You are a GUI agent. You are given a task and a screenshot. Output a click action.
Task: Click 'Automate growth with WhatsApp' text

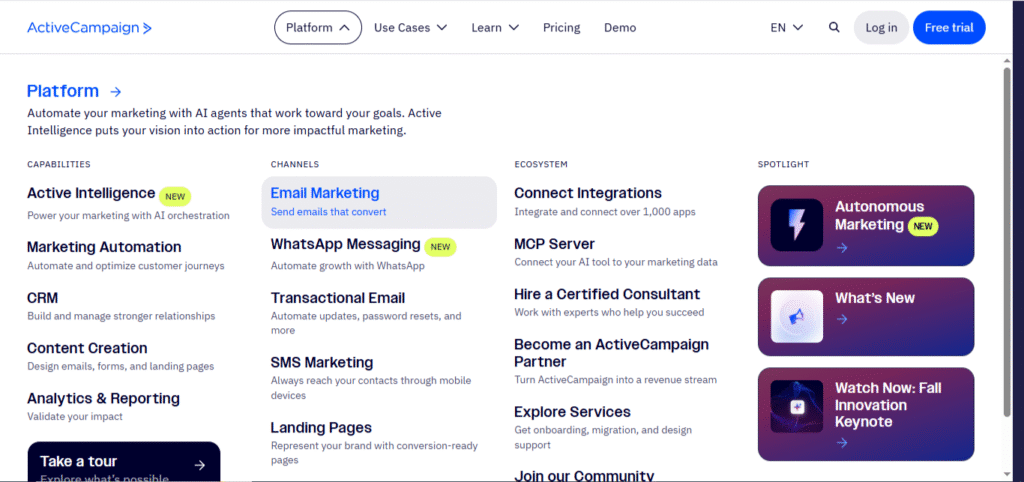(347, 266)
